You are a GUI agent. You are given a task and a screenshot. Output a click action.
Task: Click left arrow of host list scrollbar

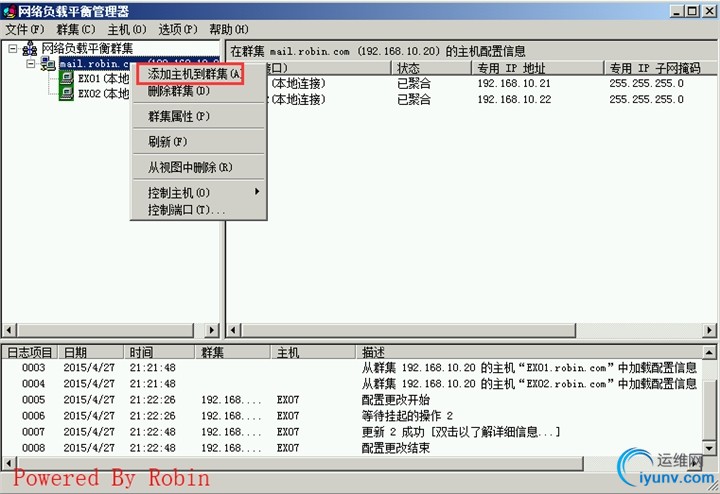tap(233, 330)
